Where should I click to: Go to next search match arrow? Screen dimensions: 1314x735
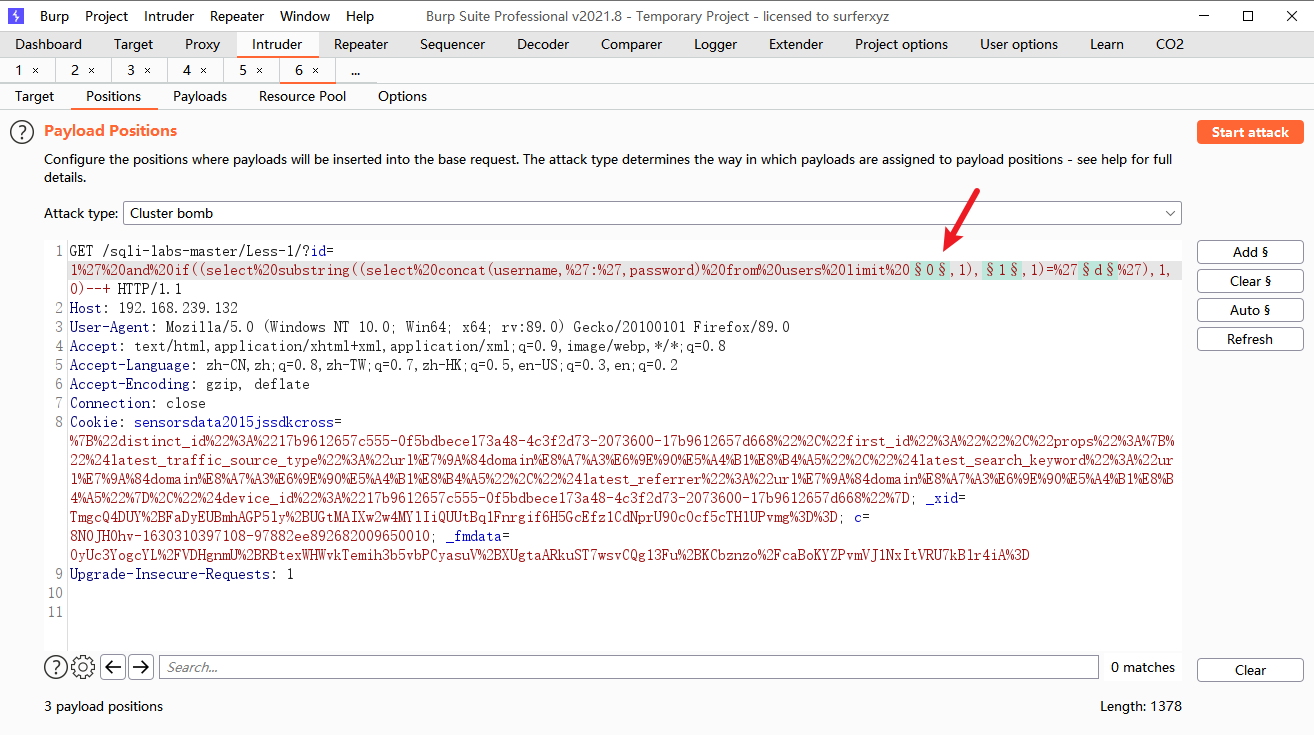pos(141,667)
